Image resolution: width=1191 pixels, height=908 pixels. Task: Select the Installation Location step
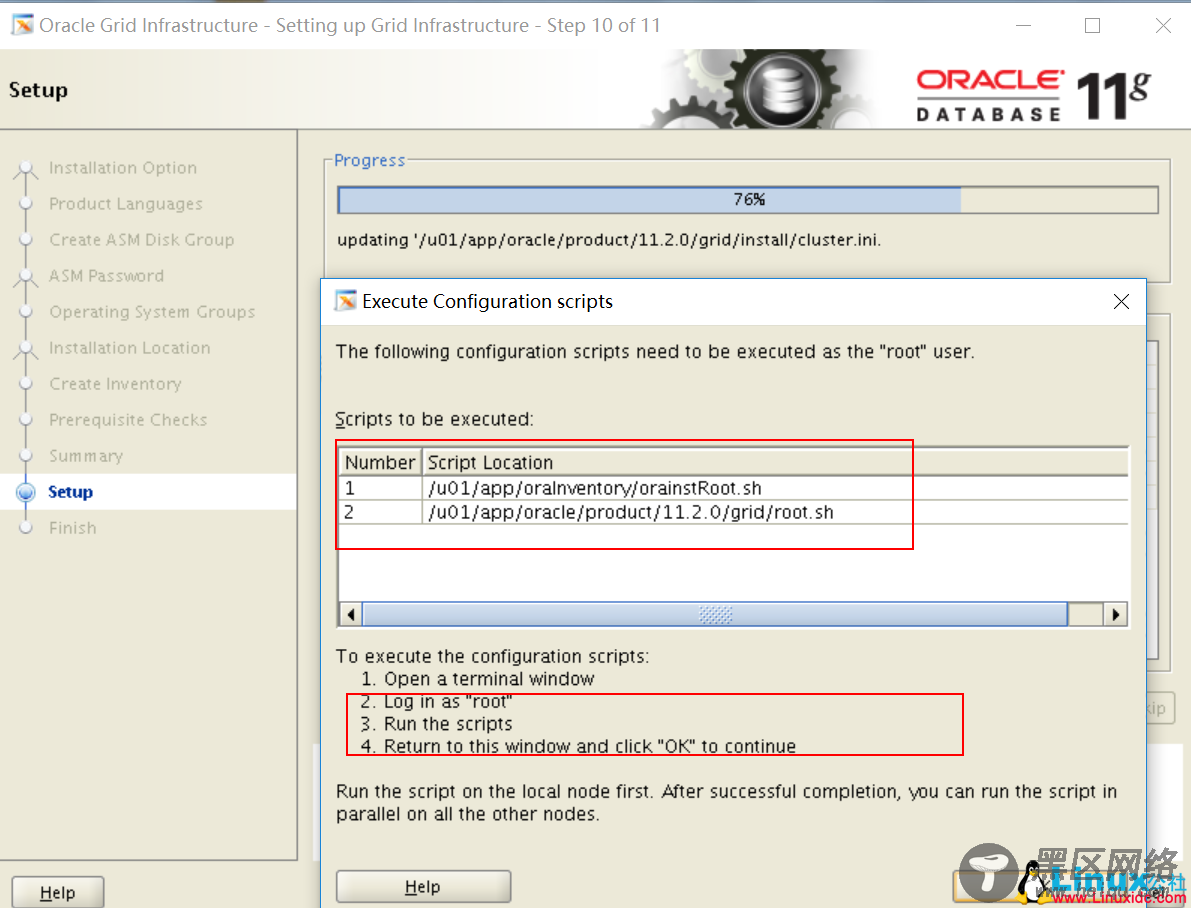click(129, 348)
